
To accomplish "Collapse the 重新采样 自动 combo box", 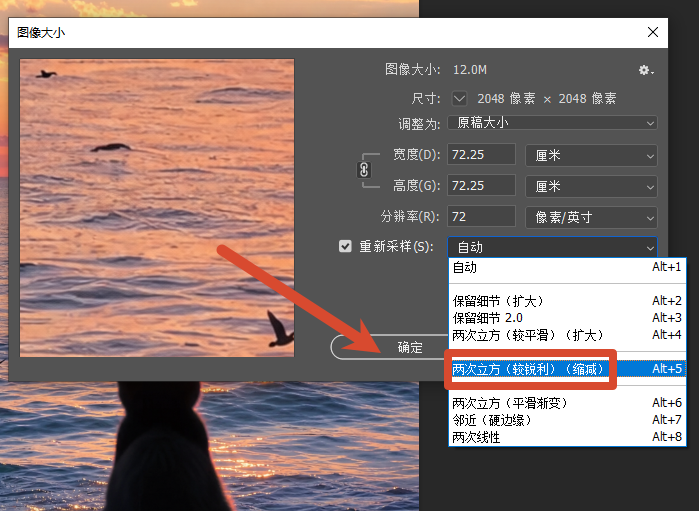I will 552,247.
